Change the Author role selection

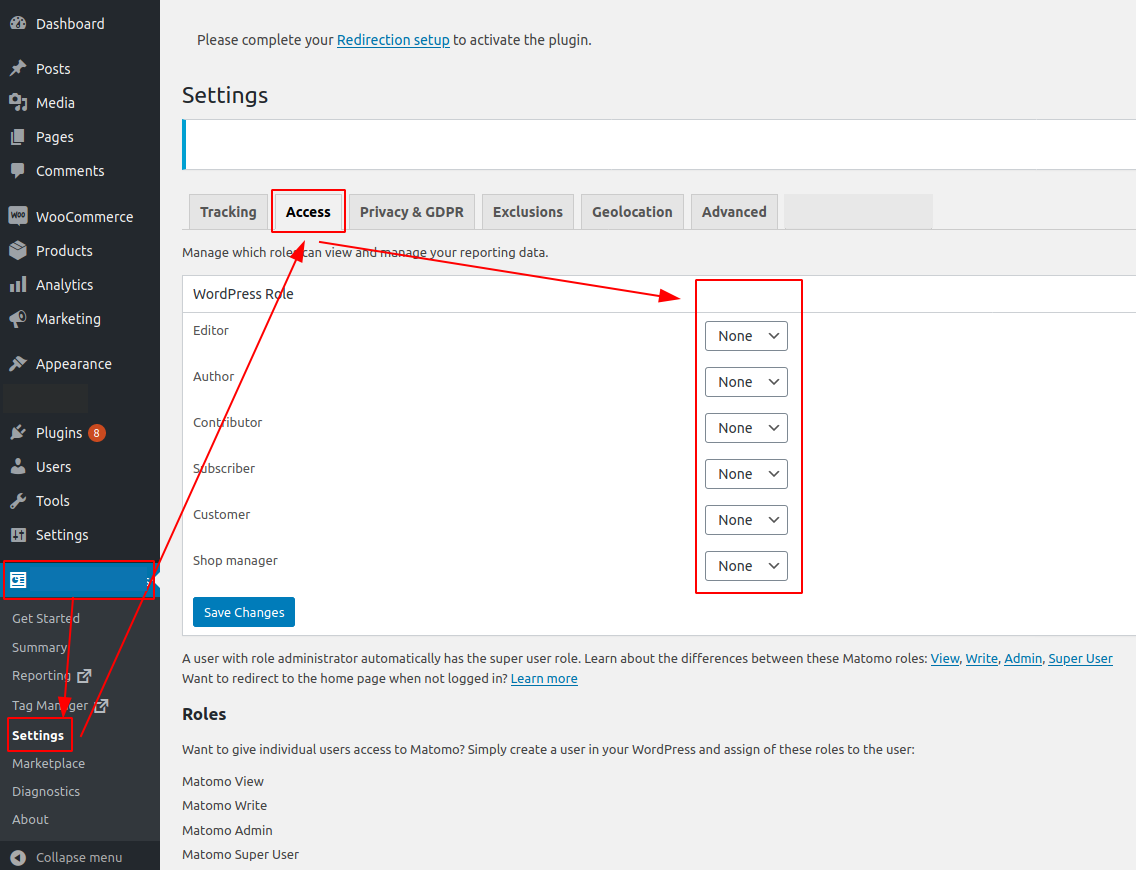pyautogui.click(x=746, y=382)
